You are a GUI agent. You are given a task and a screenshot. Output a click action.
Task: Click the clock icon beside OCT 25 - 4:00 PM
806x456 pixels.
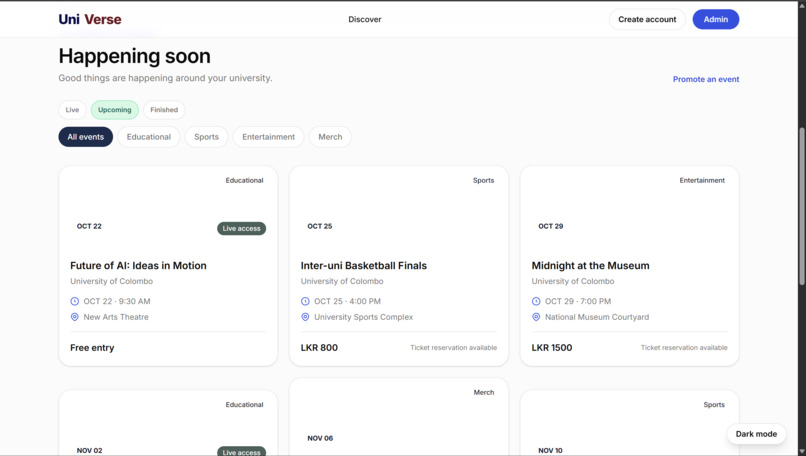[305, 301]
